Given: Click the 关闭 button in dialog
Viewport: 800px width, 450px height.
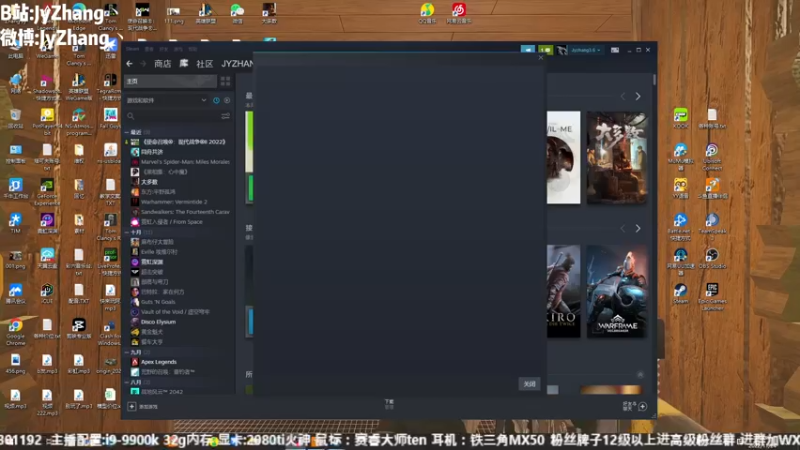Looking at the screenshot, I should coord(530,384).
